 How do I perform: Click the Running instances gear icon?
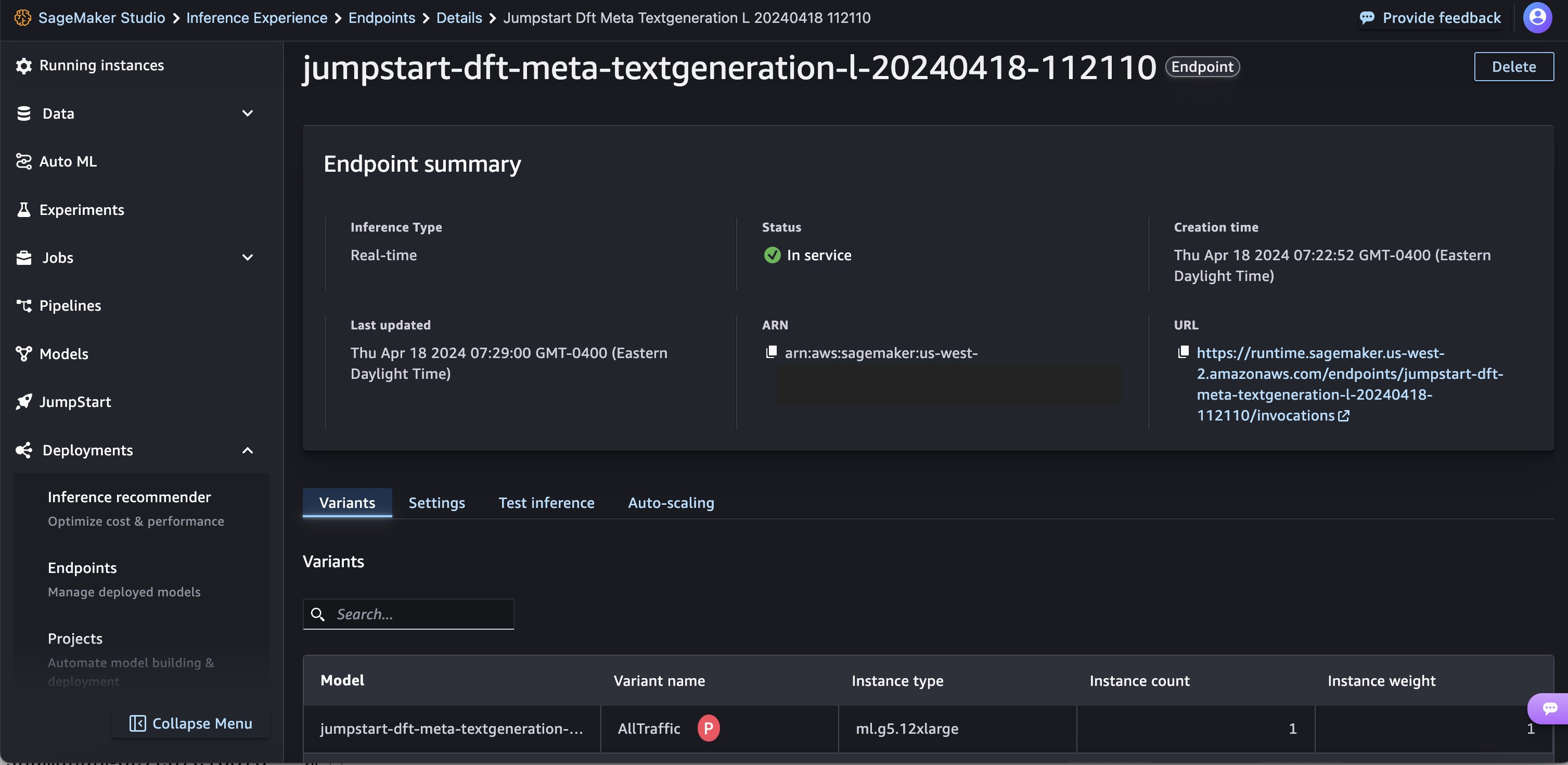[x=23, y=65]
